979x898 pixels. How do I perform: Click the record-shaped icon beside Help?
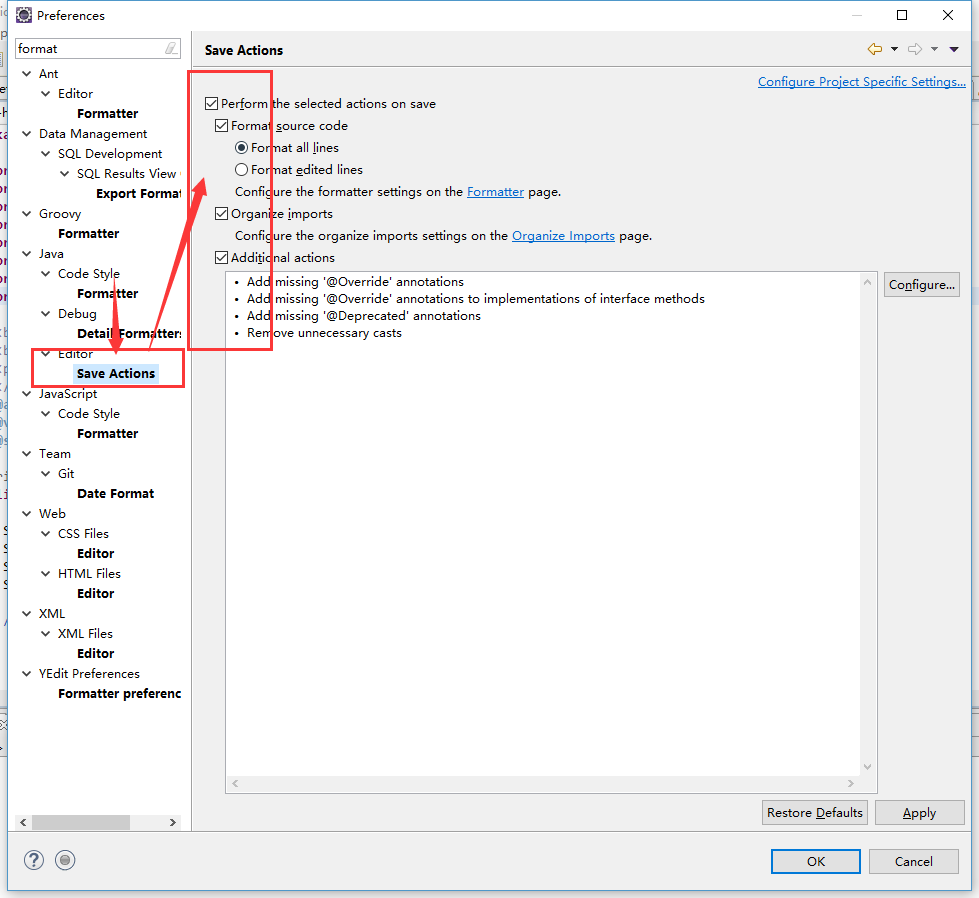[x=65, y=860]
